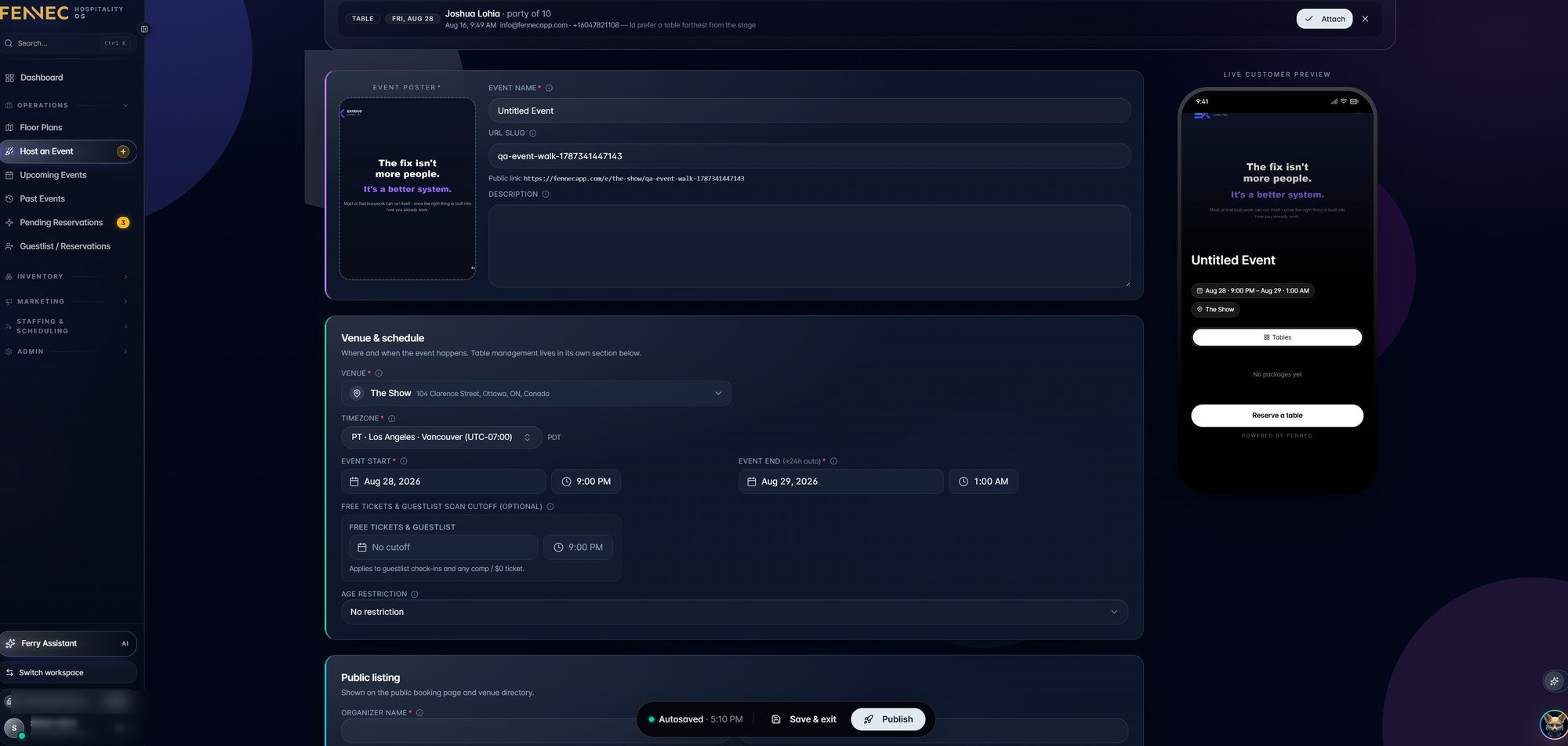The height and width of the screenshot is (746, 1568).
Task: Click Switch workspace
Action: pyautogui.click(x=68, y=673)
